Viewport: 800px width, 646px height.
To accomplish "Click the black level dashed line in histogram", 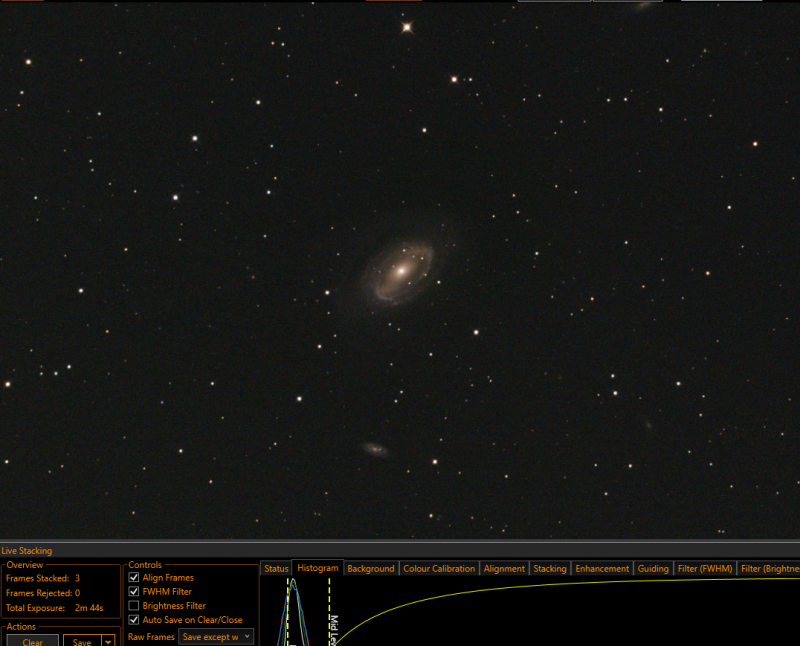I will (288, 611).
